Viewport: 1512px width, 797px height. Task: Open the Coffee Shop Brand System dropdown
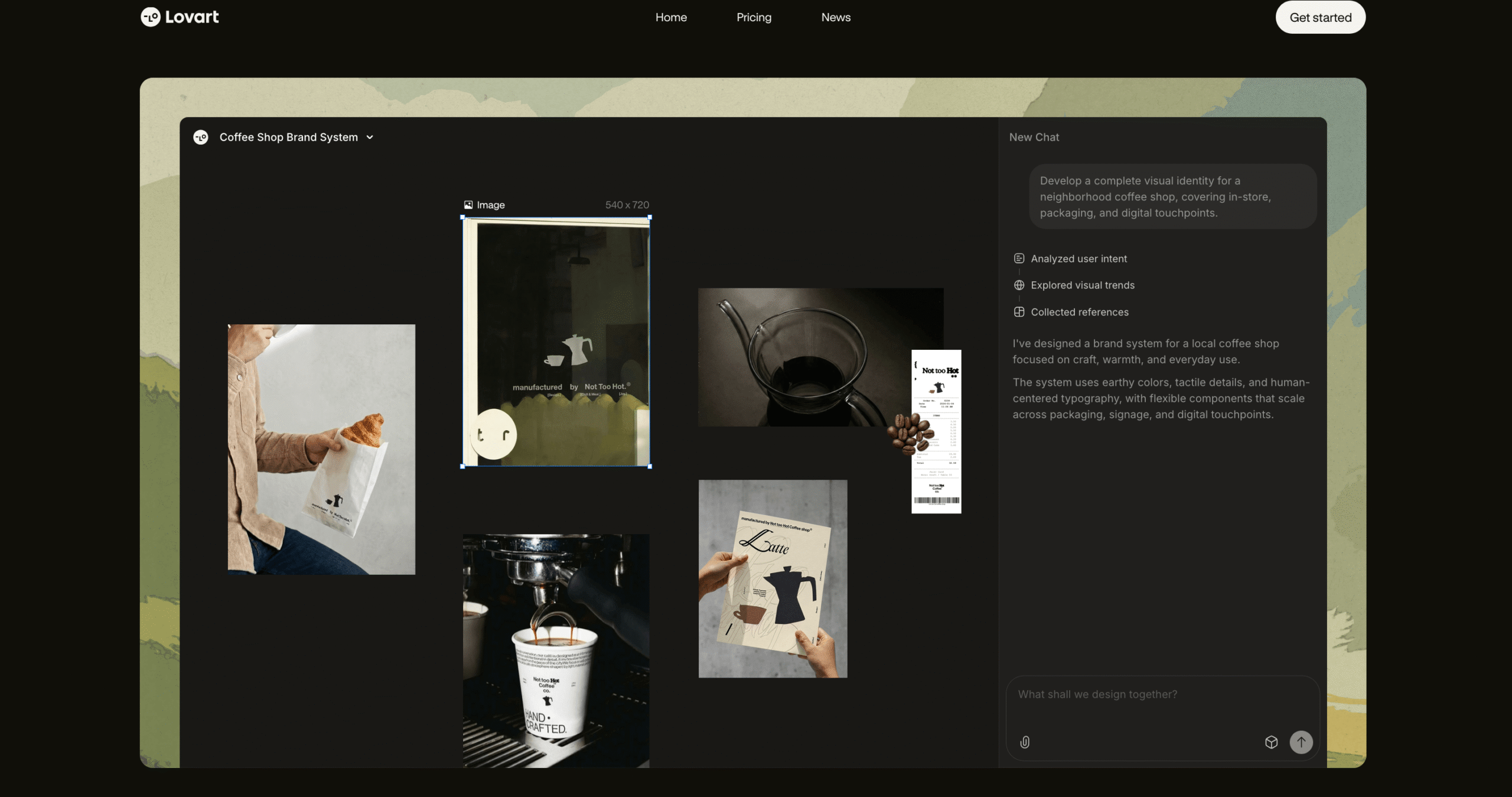tap(370, 136)
